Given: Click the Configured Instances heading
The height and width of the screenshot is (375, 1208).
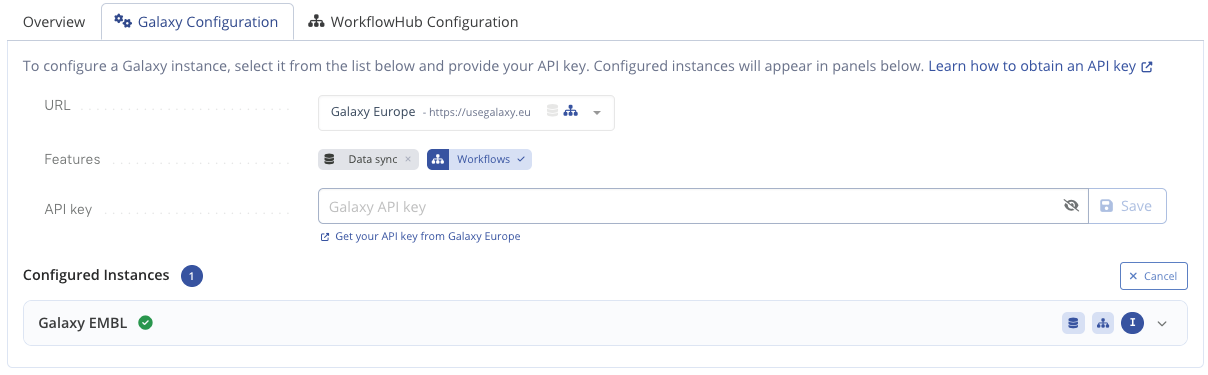Looking at the screenshot, I should point(96,275).
